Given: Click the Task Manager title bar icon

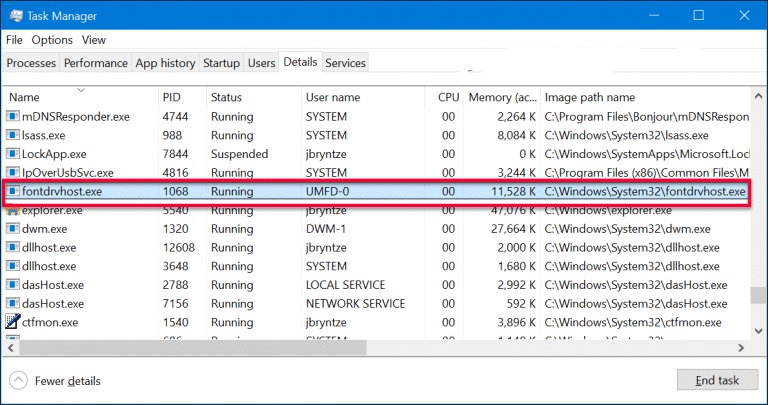Looking at the screenshot, I should tap(17, 16).
